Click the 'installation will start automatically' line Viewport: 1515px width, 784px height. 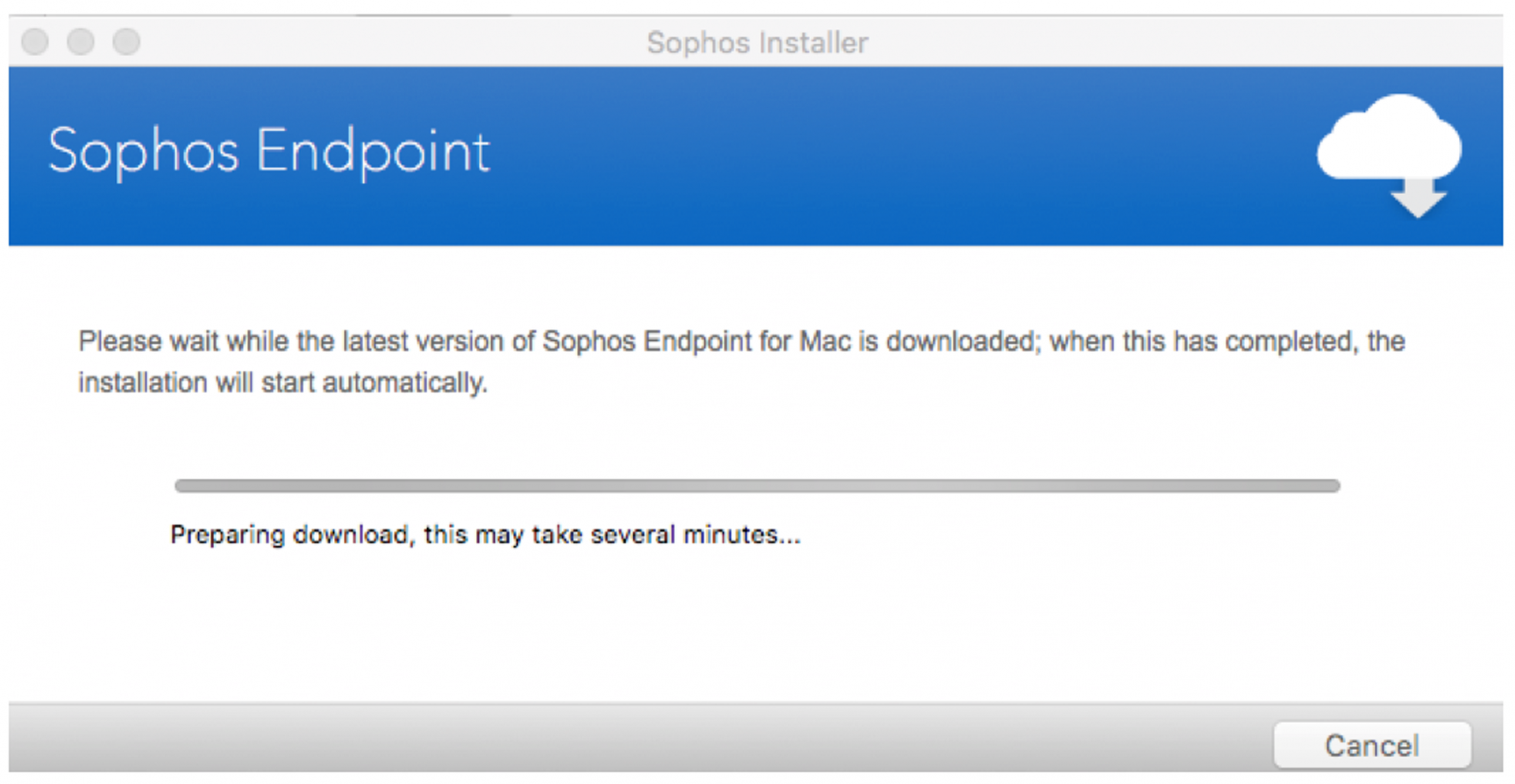(283, 382)
